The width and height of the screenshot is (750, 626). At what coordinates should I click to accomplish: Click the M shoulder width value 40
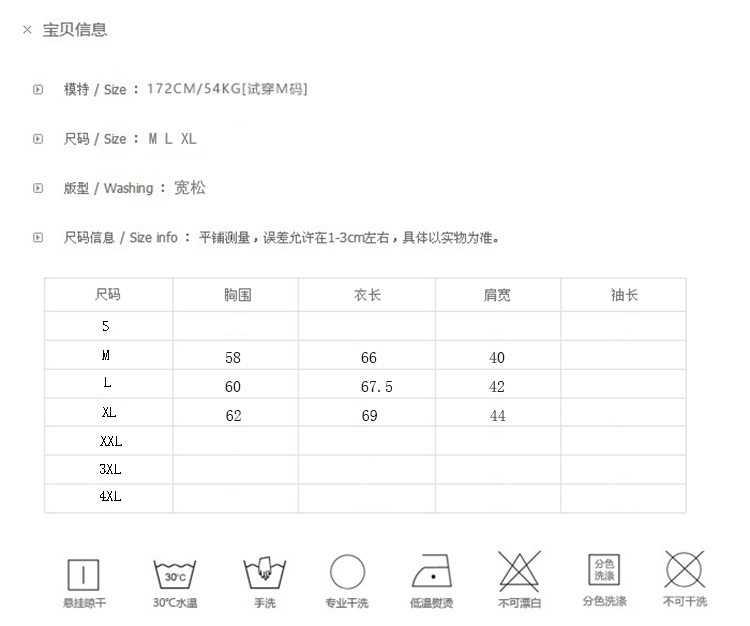[x=497, y=358]
